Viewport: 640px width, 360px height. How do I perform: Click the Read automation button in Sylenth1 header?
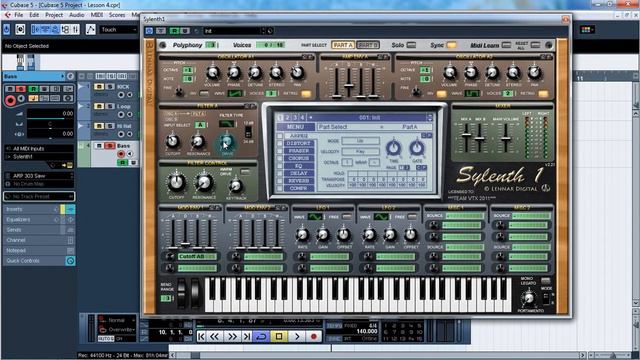coord(174,31)
